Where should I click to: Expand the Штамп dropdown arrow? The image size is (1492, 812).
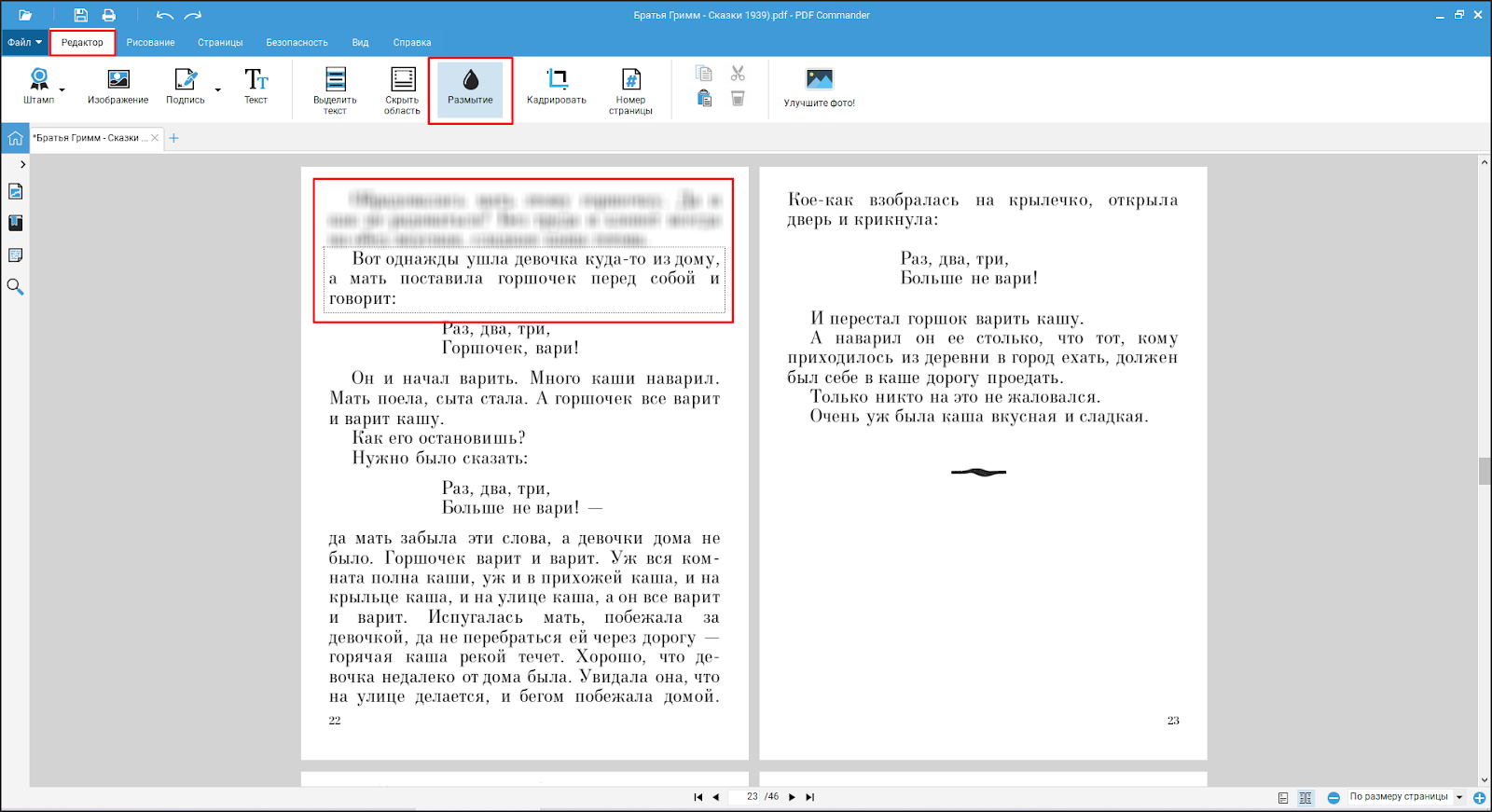point(62,90)
